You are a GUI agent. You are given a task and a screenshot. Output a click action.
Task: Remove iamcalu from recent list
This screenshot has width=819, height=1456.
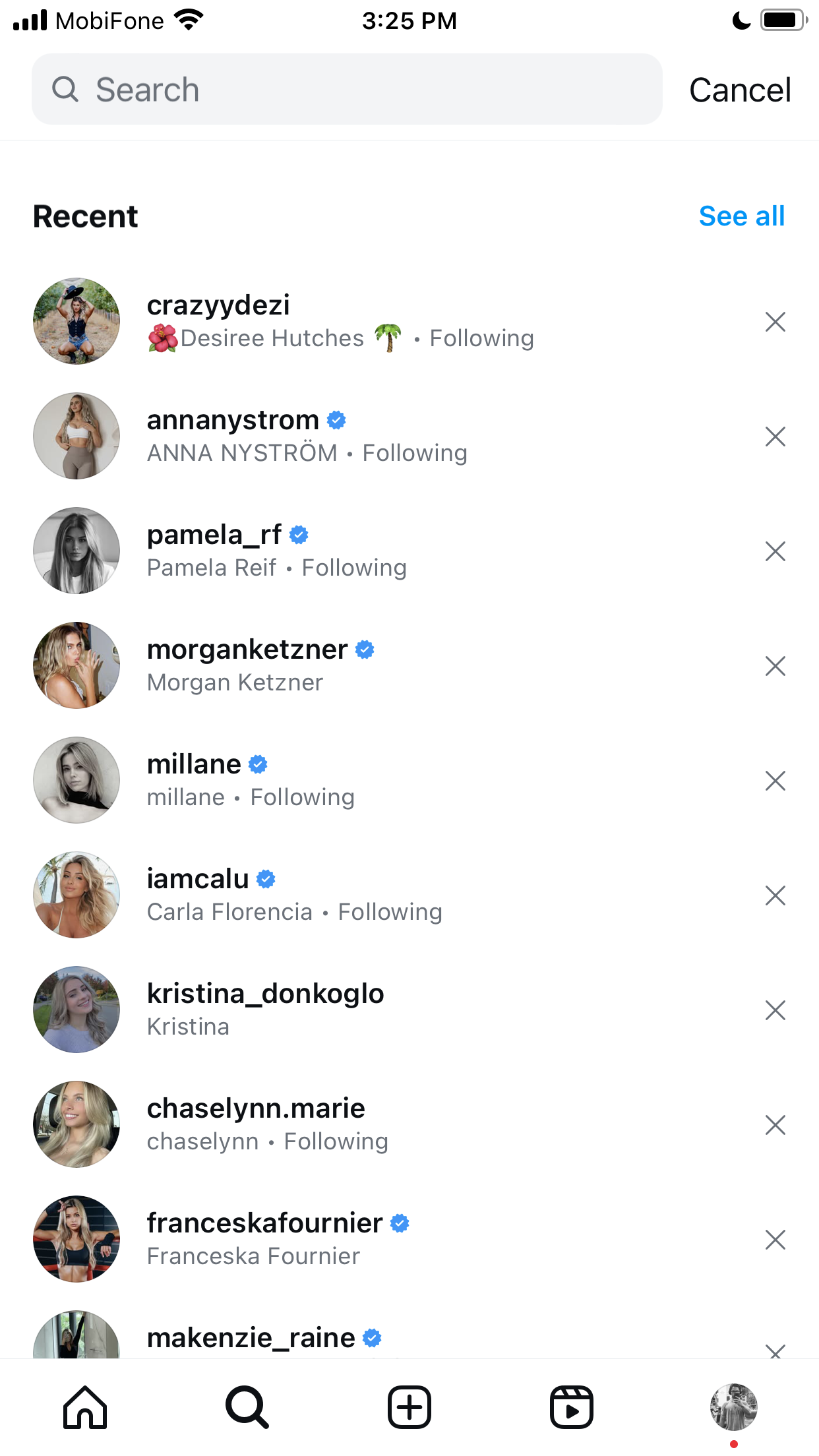tap(775, 895)
